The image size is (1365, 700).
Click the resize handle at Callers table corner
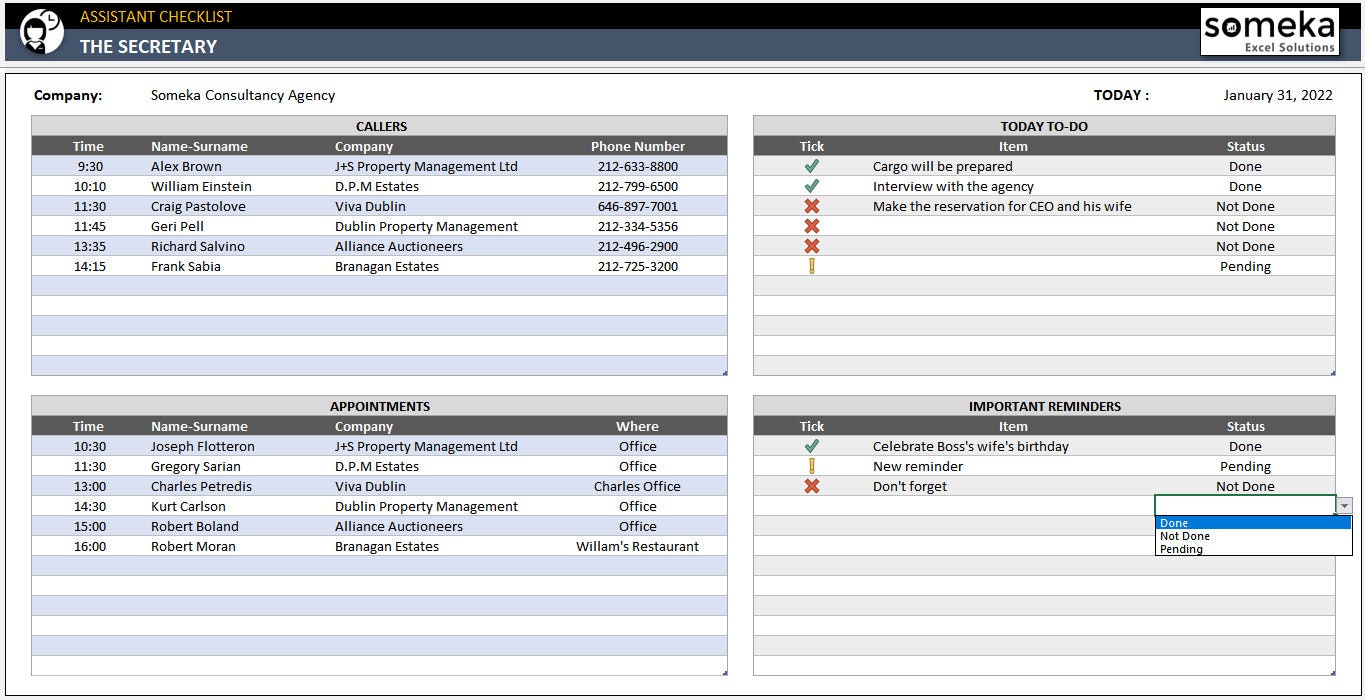click(x=723, y=370)
